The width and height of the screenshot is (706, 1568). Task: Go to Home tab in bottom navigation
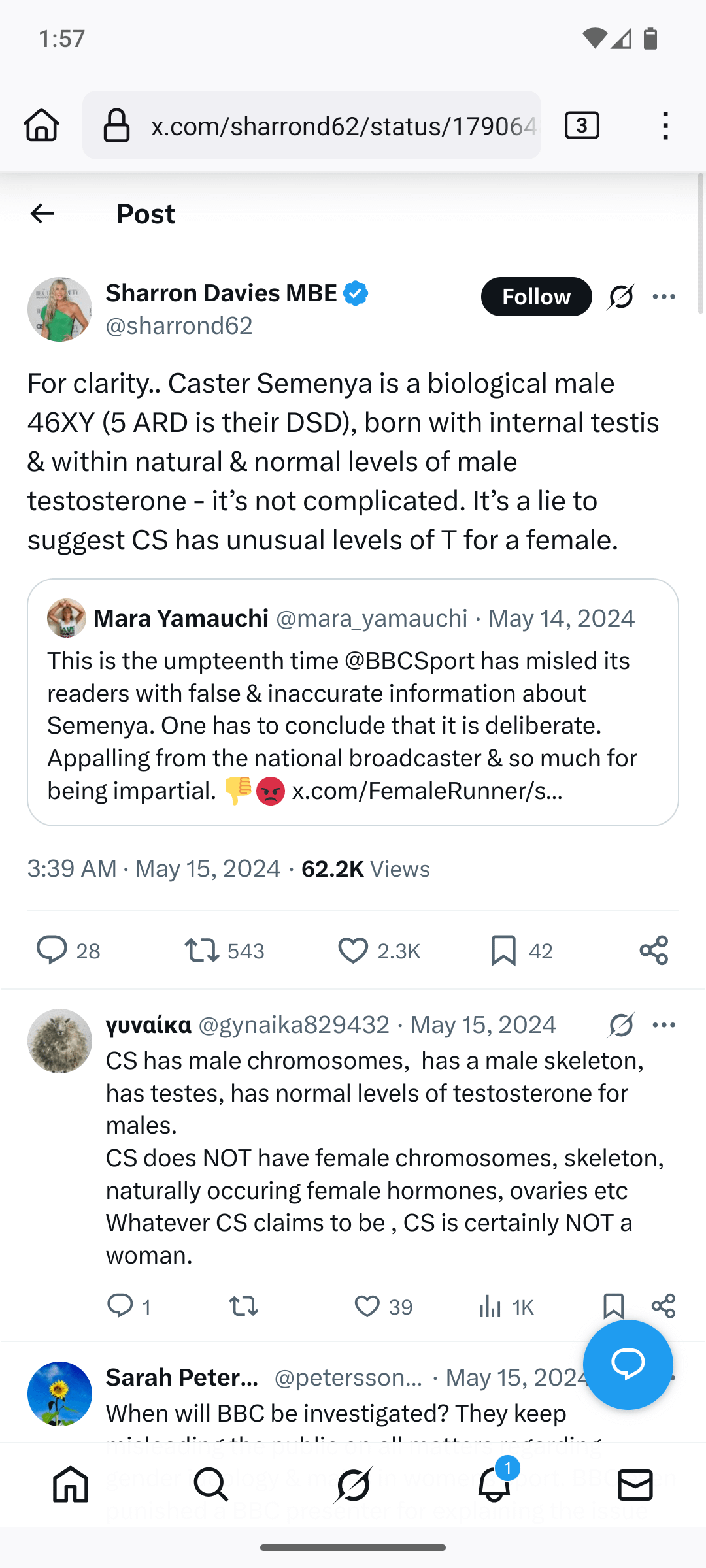(71, 1484)
